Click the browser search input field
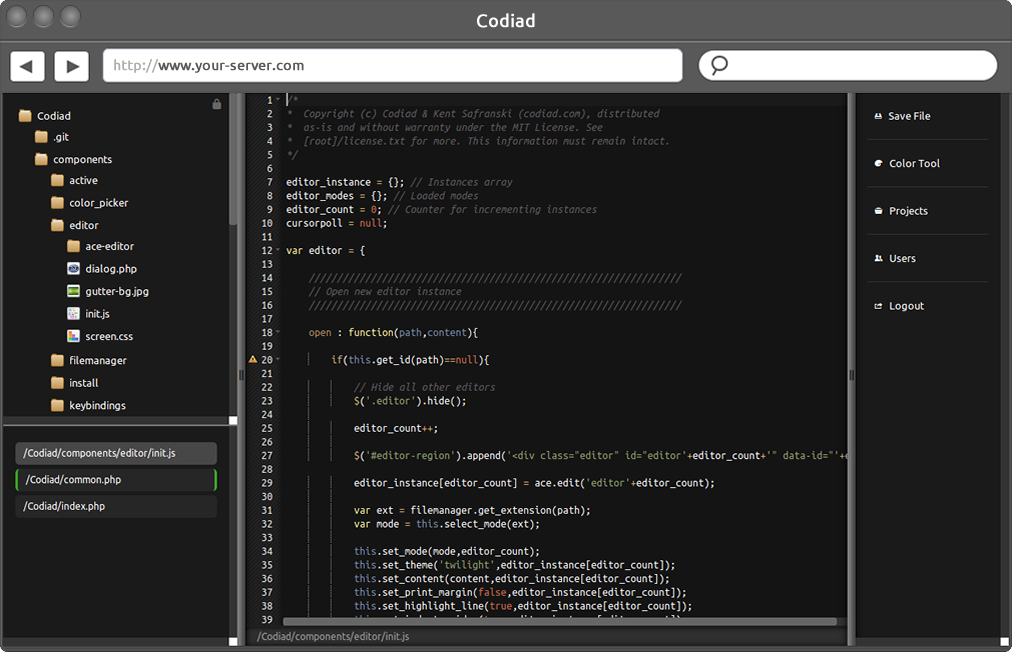Screen dimensions: 1012x652 coord(848,65)
